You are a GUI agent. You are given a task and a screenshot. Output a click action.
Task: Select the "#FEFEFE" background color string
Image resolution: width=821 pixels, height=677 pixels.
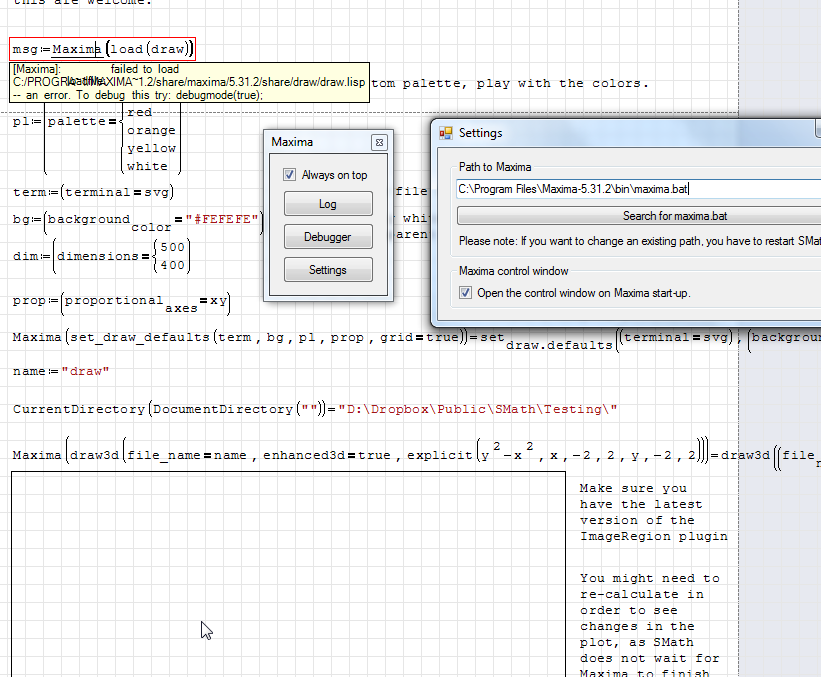point(221,219)
